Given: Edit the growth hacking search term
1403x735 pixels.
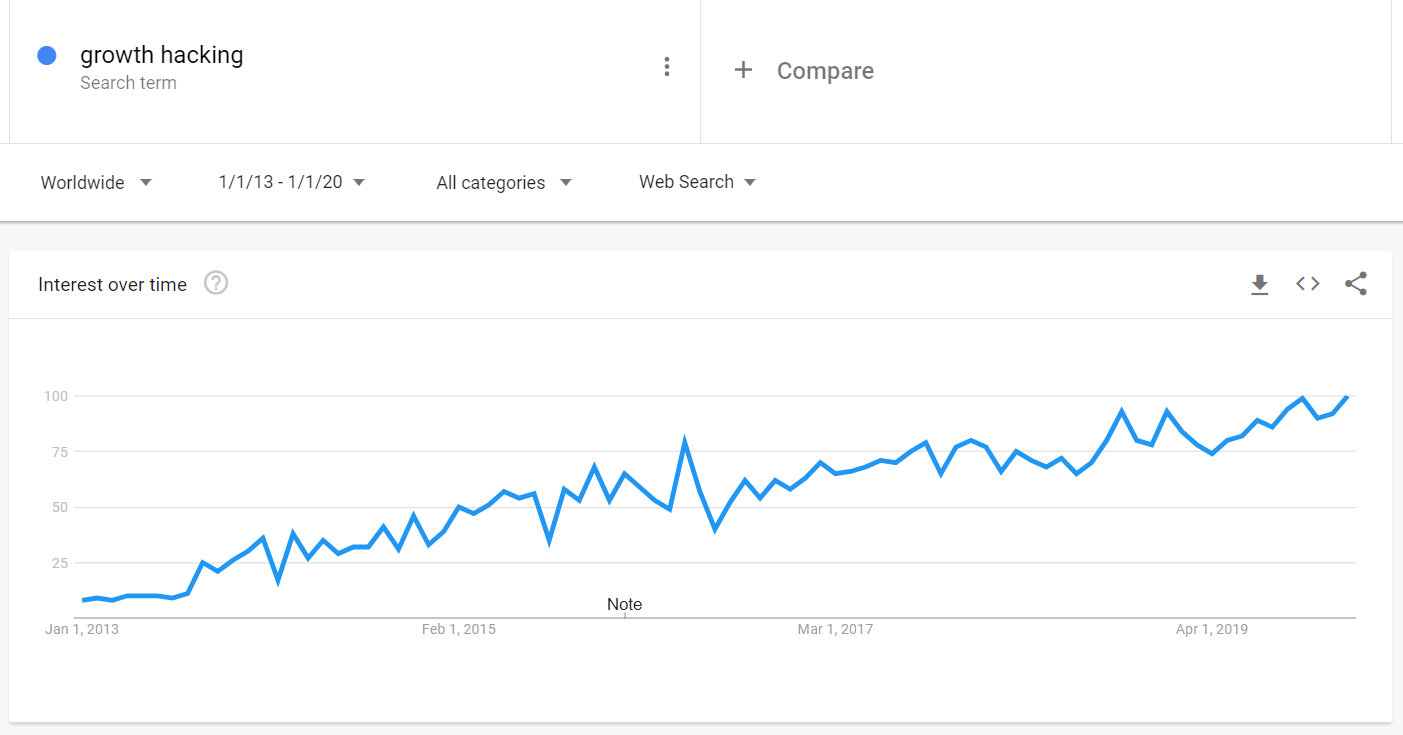Looking at the screenshot, I should 162,55.
